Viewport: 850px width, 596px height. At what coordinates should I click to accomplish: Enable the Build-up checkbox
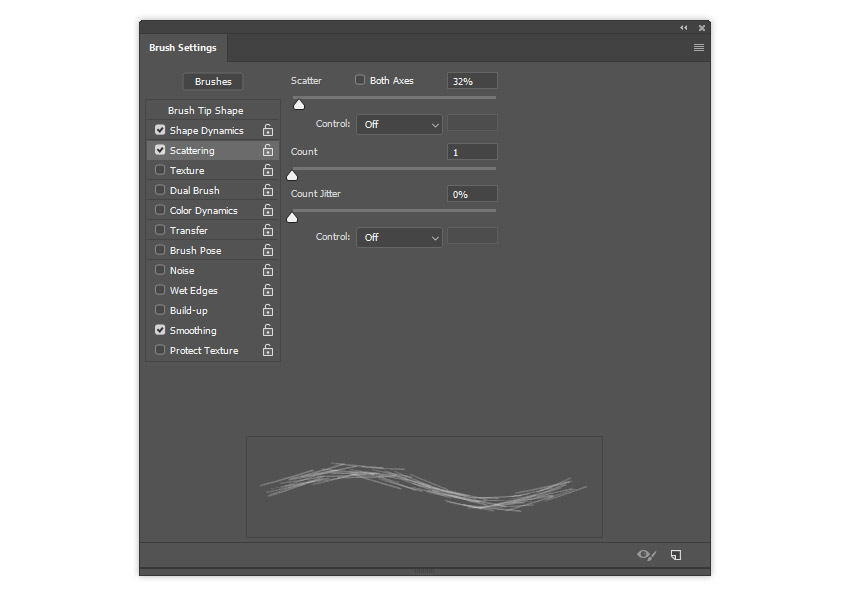click(x=160, y=310)
